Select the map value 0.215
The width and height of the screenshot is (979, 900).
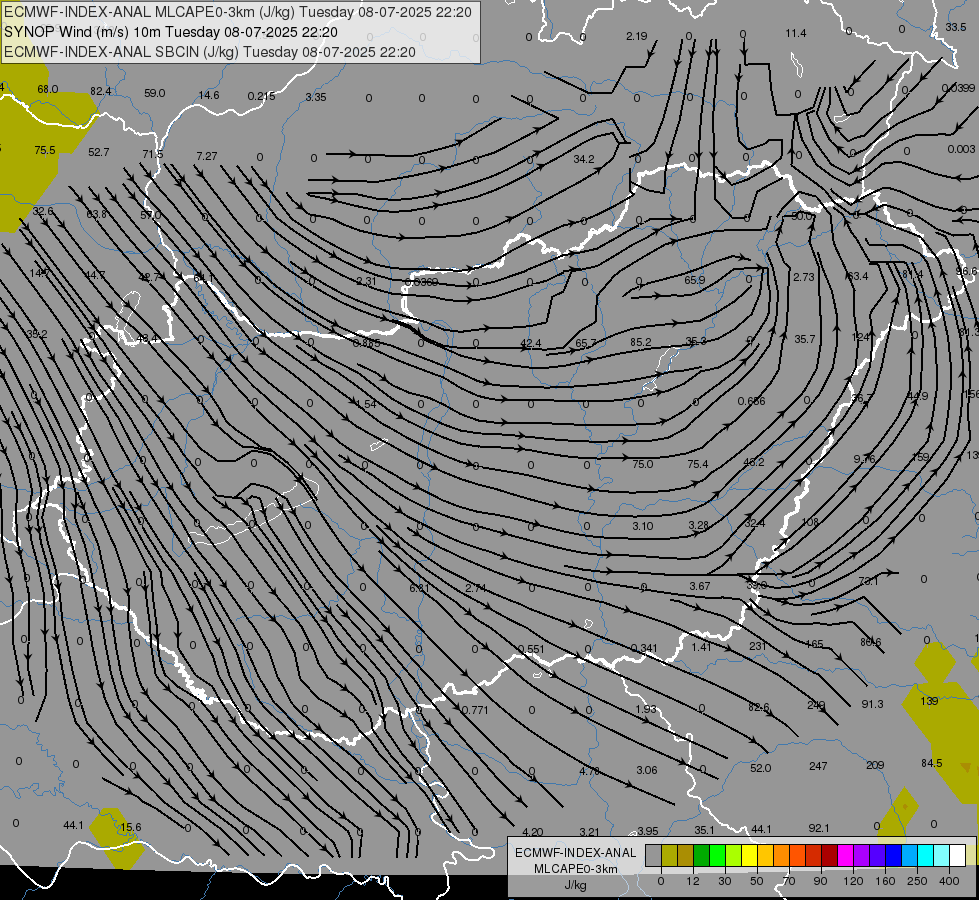tap(261, 96)
